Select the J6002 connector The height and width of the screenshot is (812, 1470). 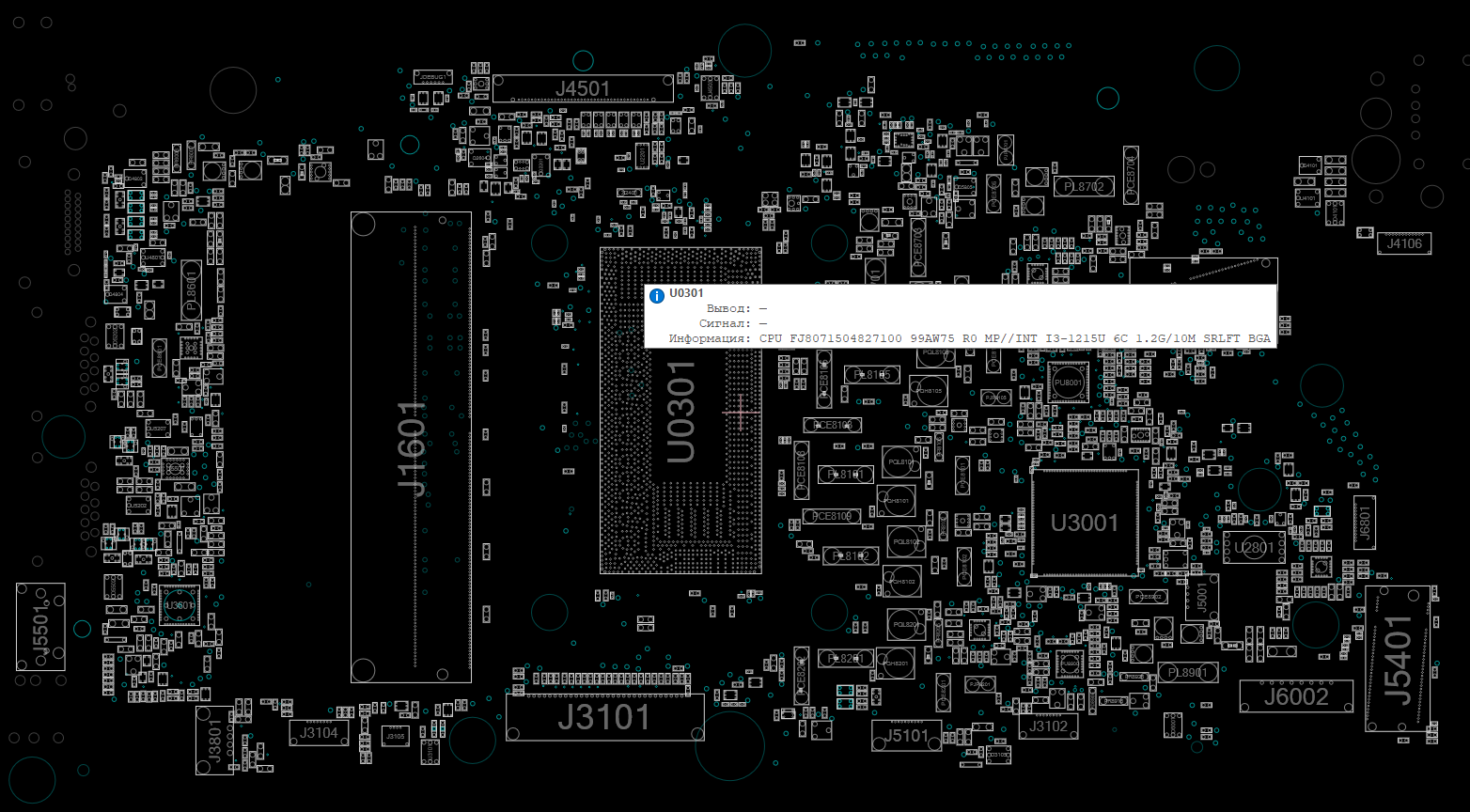[1296, 696]
